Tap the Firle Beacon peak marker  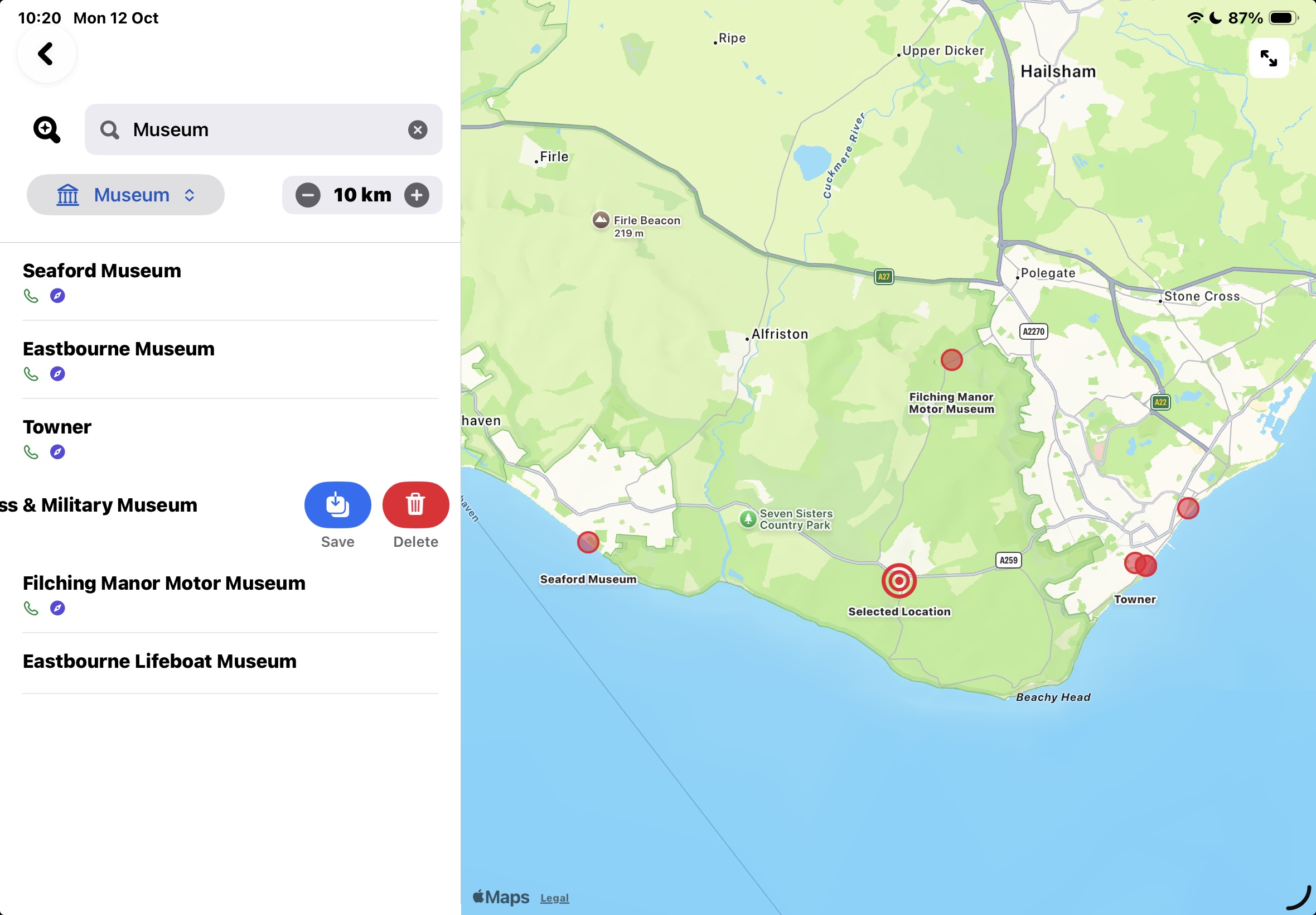point(601,220)
